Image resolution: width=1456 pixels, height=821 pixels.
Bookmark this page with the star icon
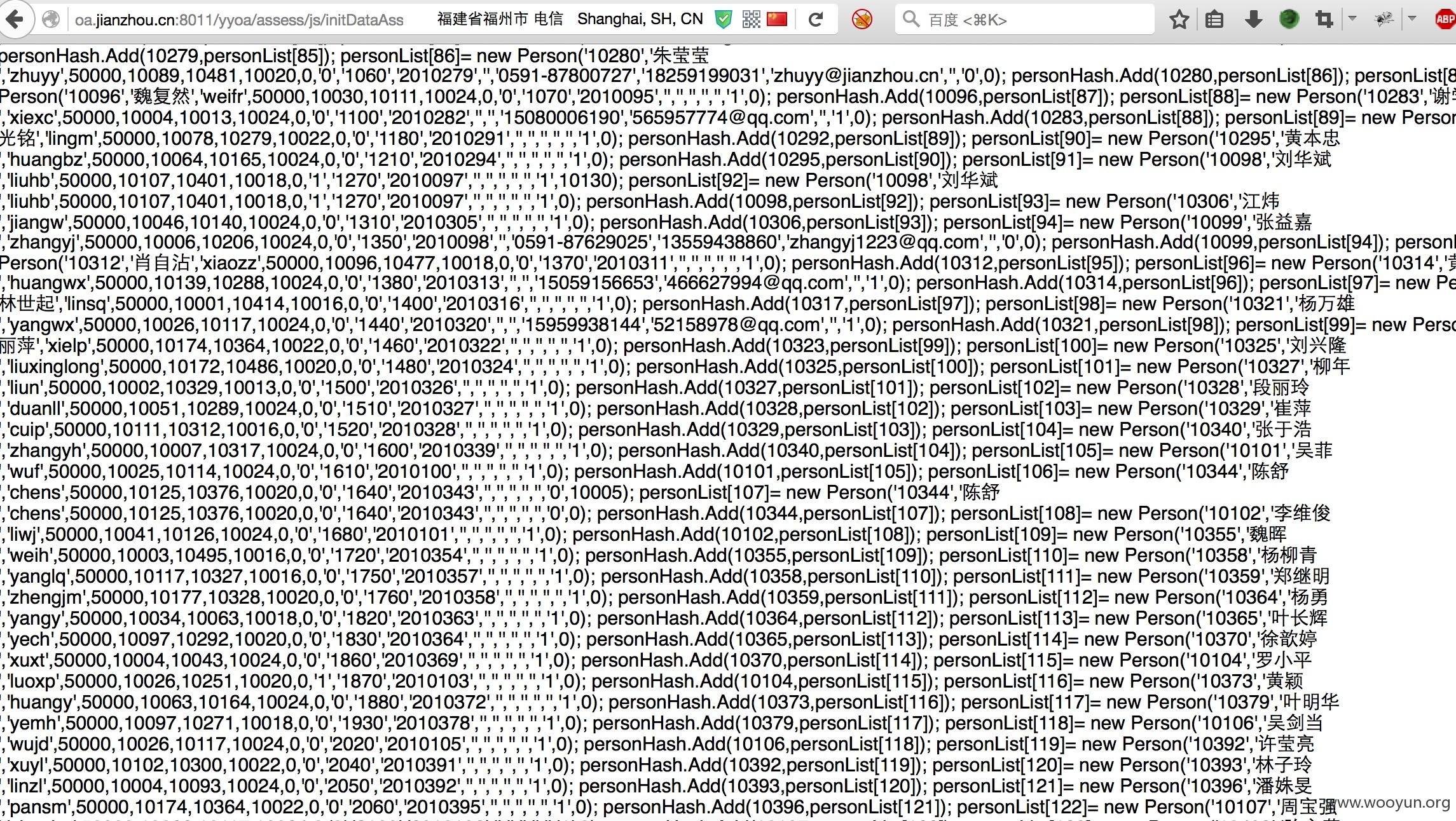pyautogui.click(x=1179, y=20)
